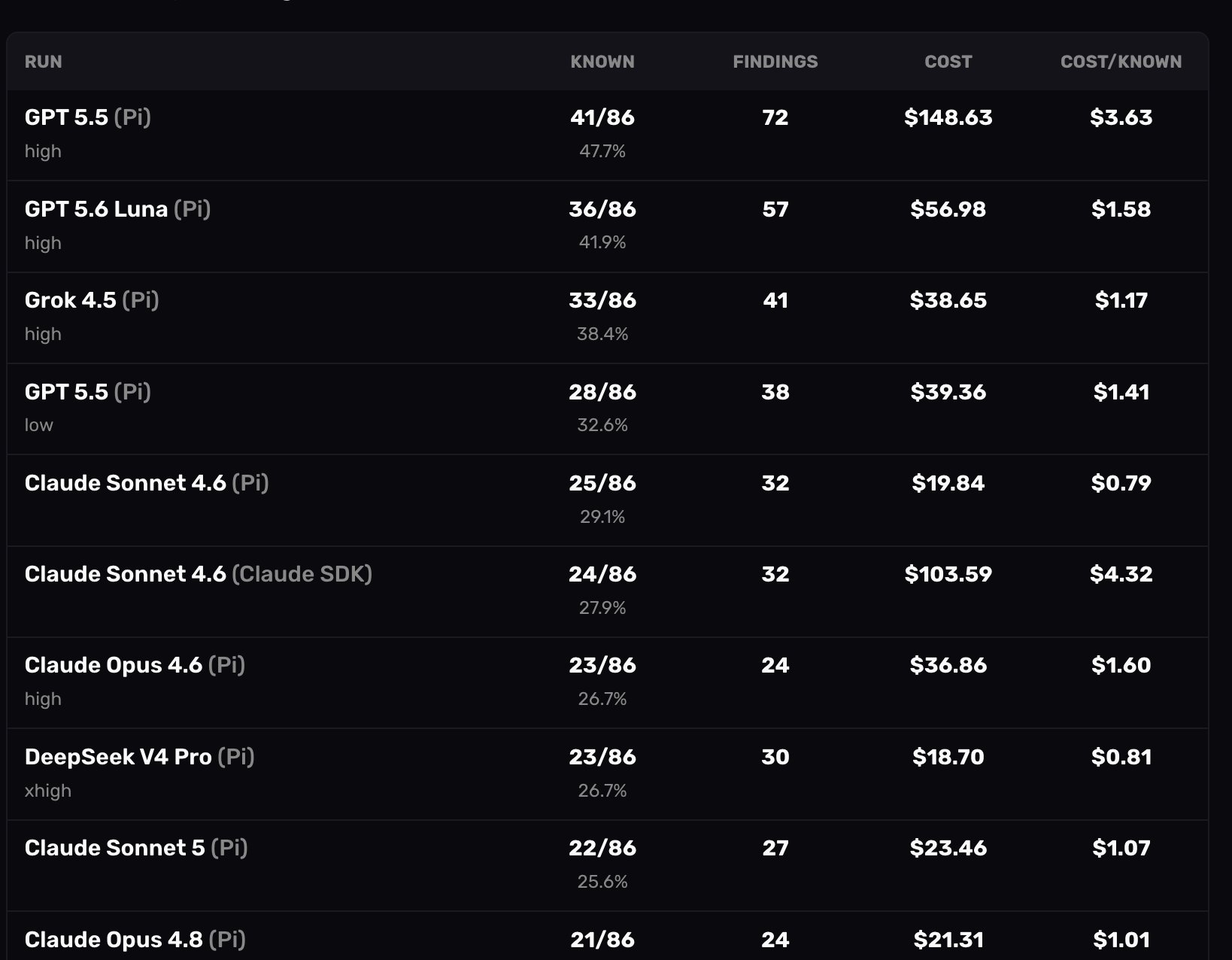1232x960 pixels.
Task: Sort by the RUN column header
Action: (x=43, y=62)
